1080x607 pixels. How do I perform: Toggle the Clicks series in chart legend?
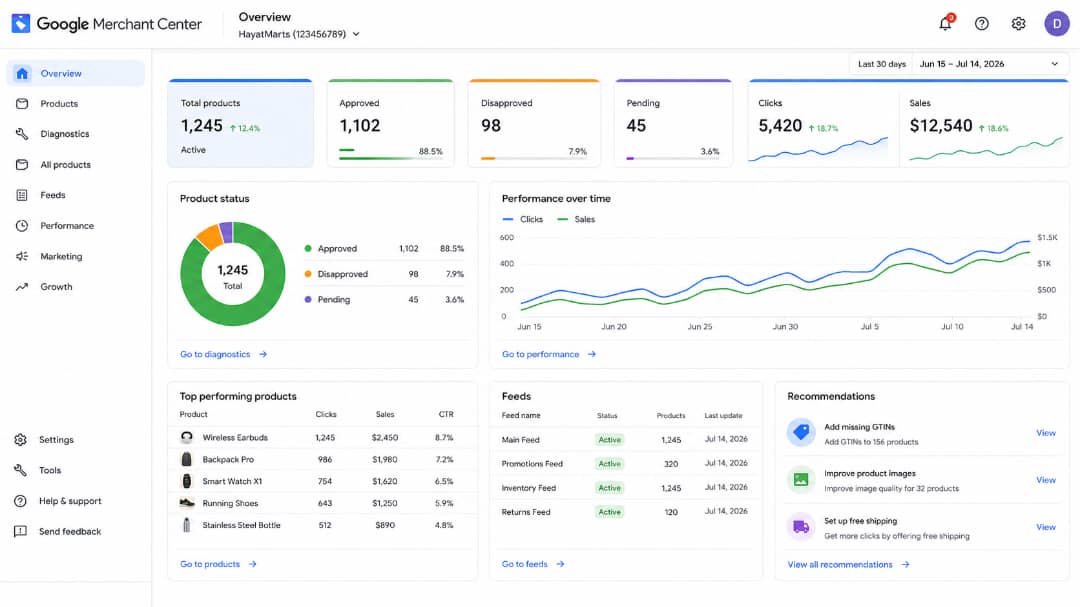pyautogui.click(x=523, y=219)
